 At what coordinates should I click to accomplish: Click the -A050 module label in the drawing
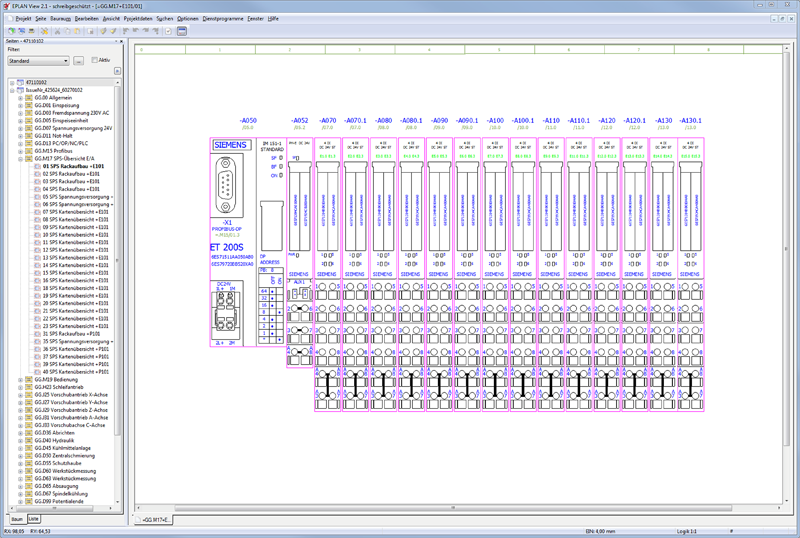point(248,120)
